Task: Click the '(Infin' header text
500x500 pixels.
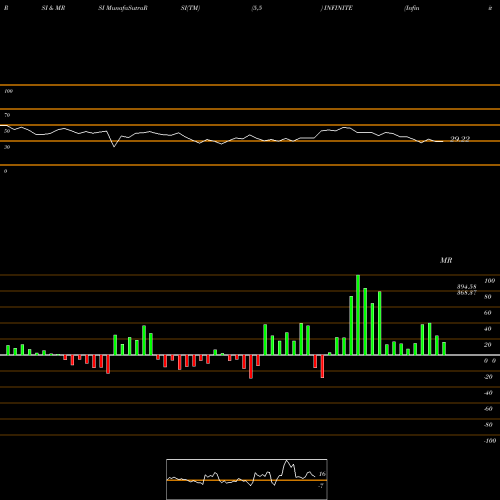Action: [412, 8]
